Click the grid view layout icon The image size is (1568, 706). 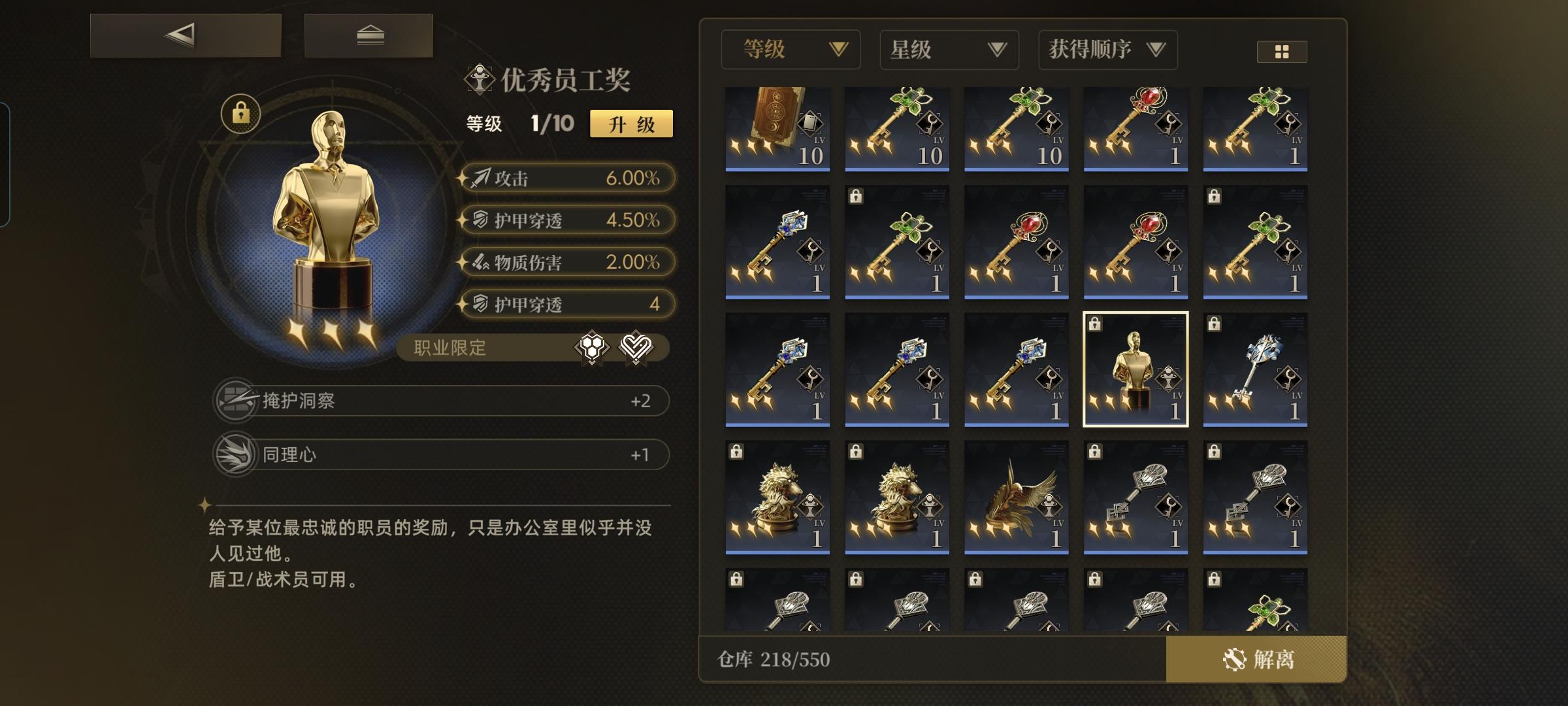(x=1281, y=52)
